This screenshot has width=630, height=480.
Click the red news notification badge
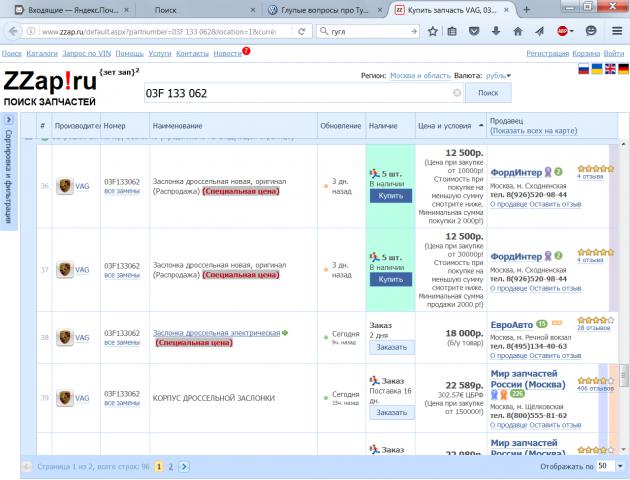point(246,51)
